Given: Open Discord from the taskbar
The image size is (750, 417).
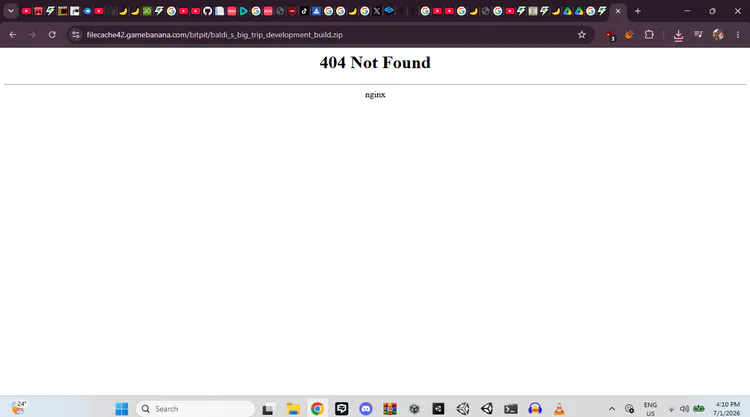Looking at the screenshot, I should (366, 408).
